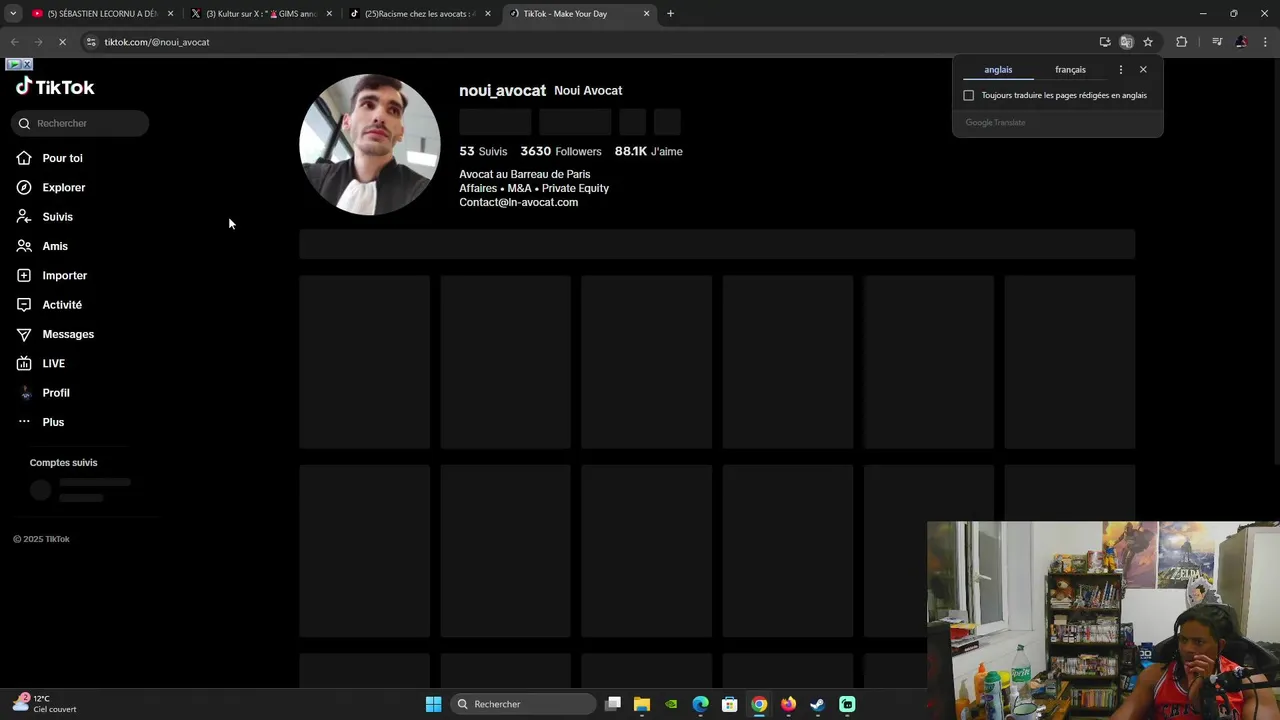This screenshot has height=720, width=1280.
Task: Open Firefox from taskbar
Action: point(788,704)
